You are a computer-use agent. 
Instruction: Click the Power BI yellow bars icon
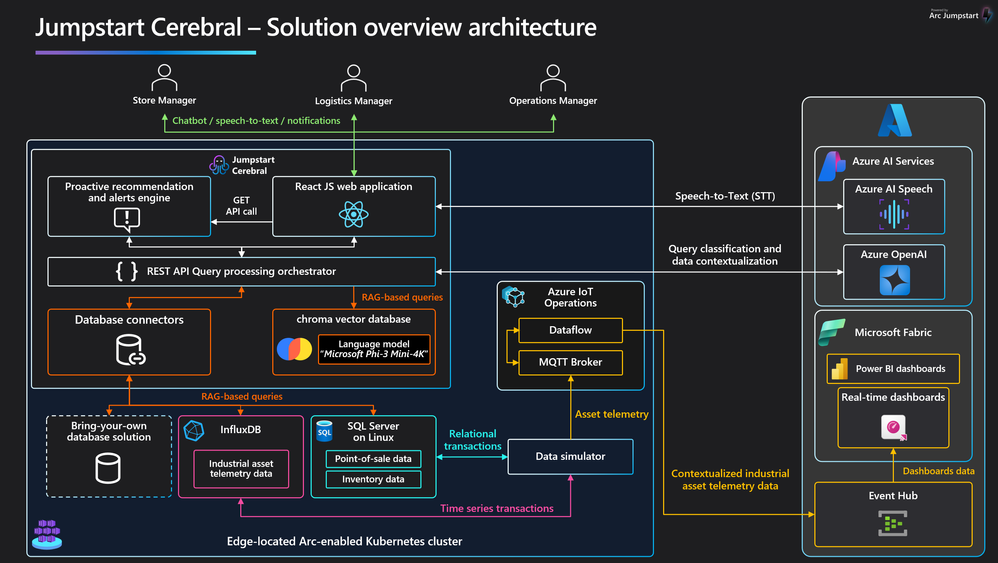[x=840, y=369]
